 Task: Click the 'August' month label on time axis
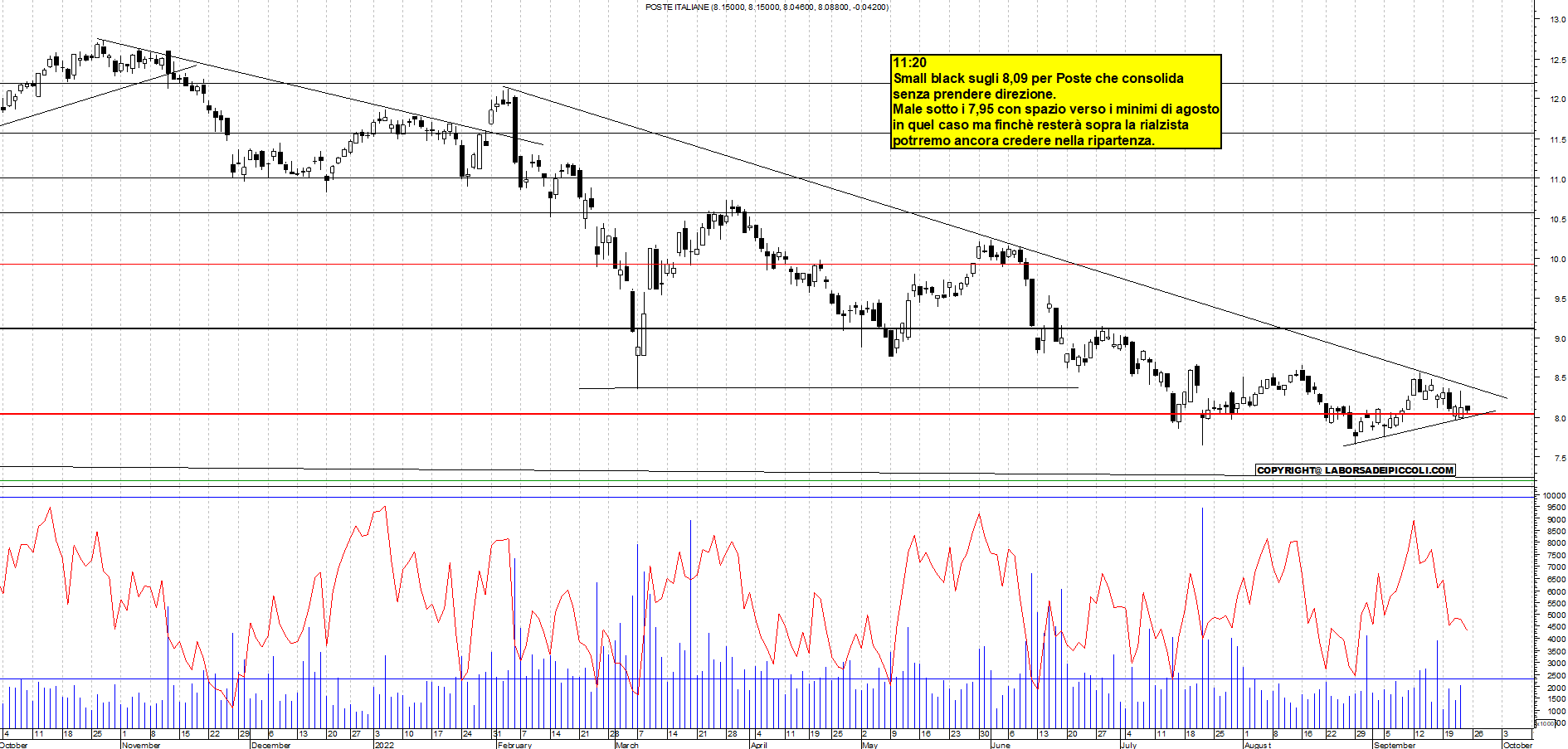coord(1257,745)
